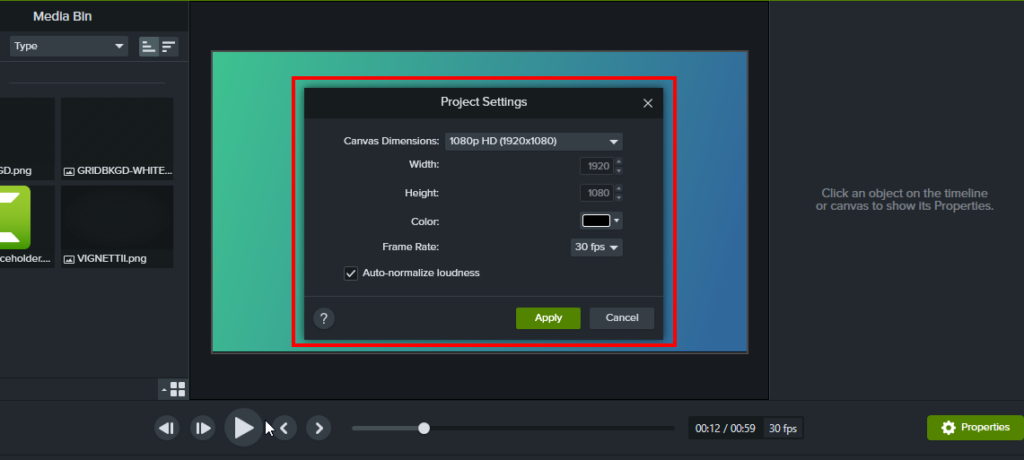
Task: Click the Media Bin panel title
Action: click(62, 16)
